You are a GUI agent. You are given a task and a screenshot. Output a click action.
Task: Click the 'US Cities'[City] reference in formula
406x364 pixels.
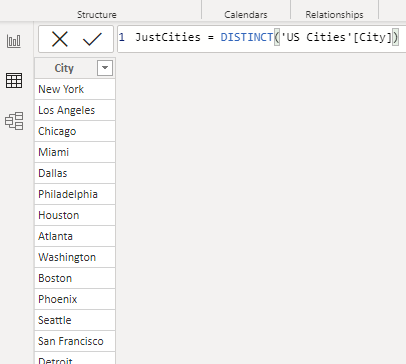(336, 37)
